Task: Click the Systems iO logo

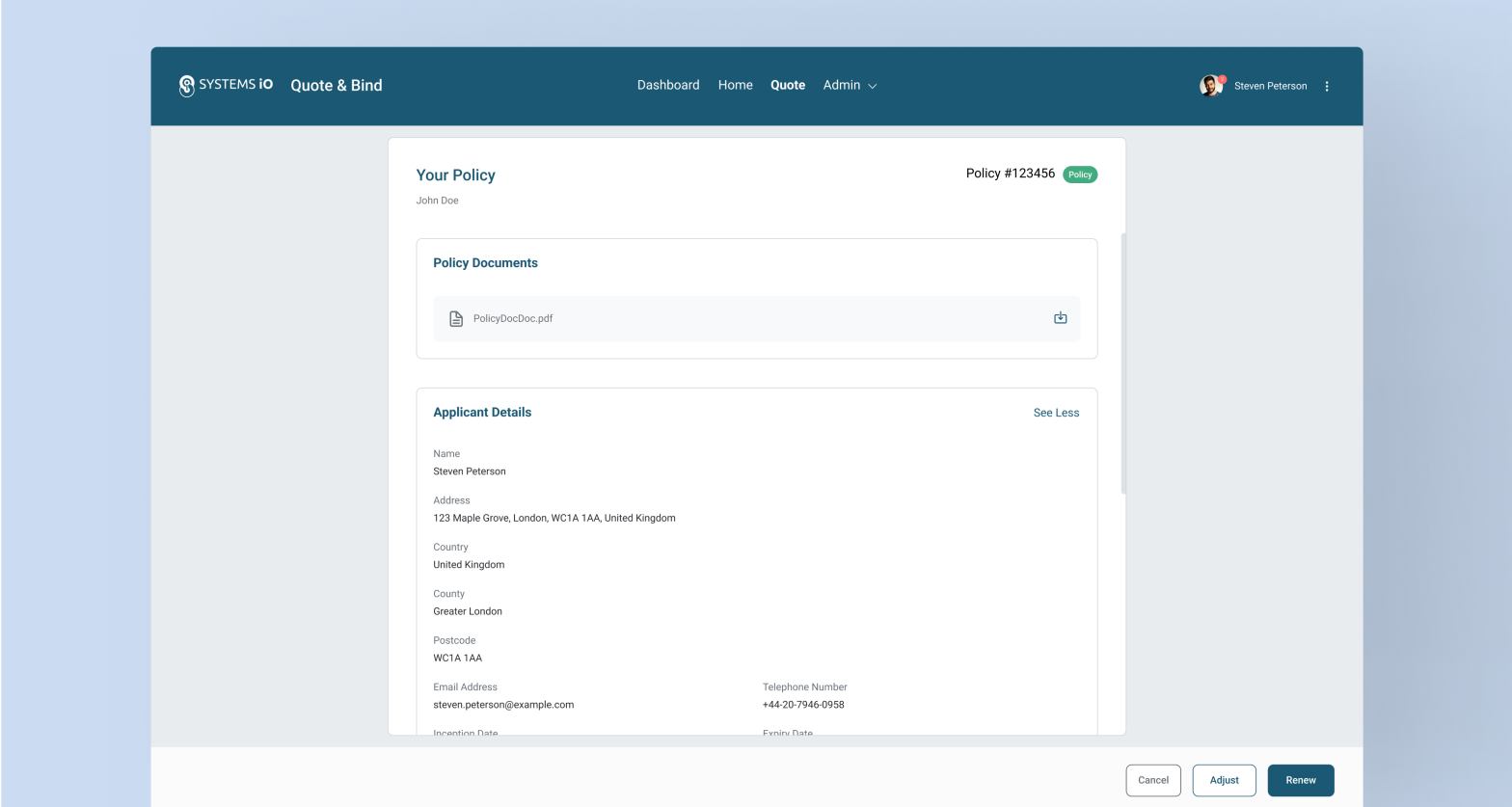Action: tap(226, 85)
